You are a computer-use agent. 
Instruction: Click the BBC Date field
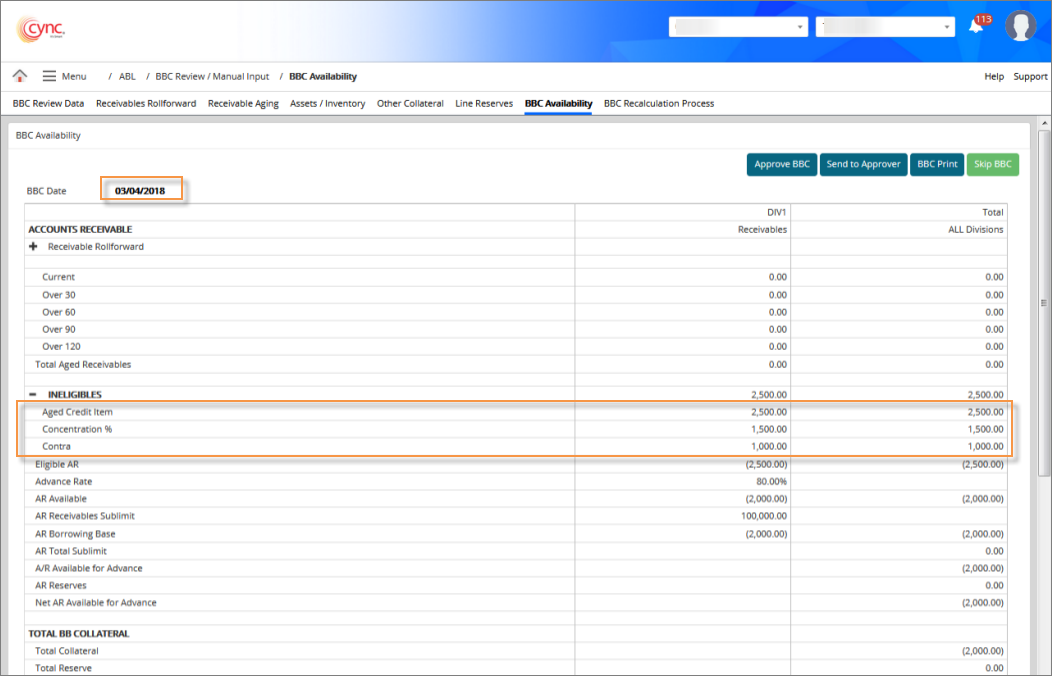point(140,190)
